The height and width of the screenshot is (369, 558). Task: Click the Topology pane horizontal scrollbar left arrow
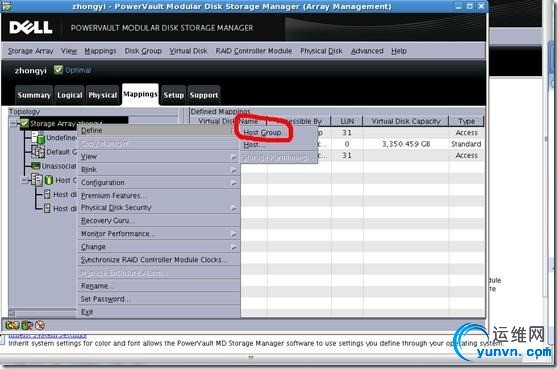12,313
